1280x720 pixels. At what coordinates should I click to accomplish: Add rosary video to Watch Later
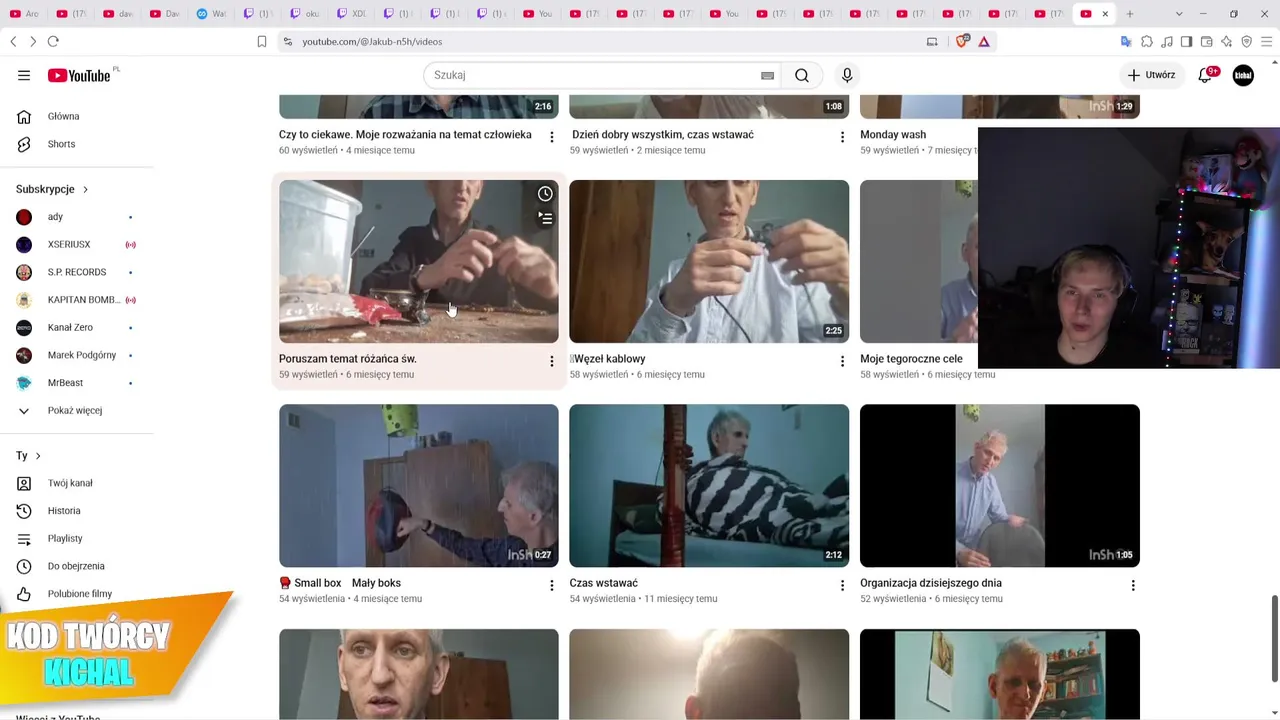(545, 194)
